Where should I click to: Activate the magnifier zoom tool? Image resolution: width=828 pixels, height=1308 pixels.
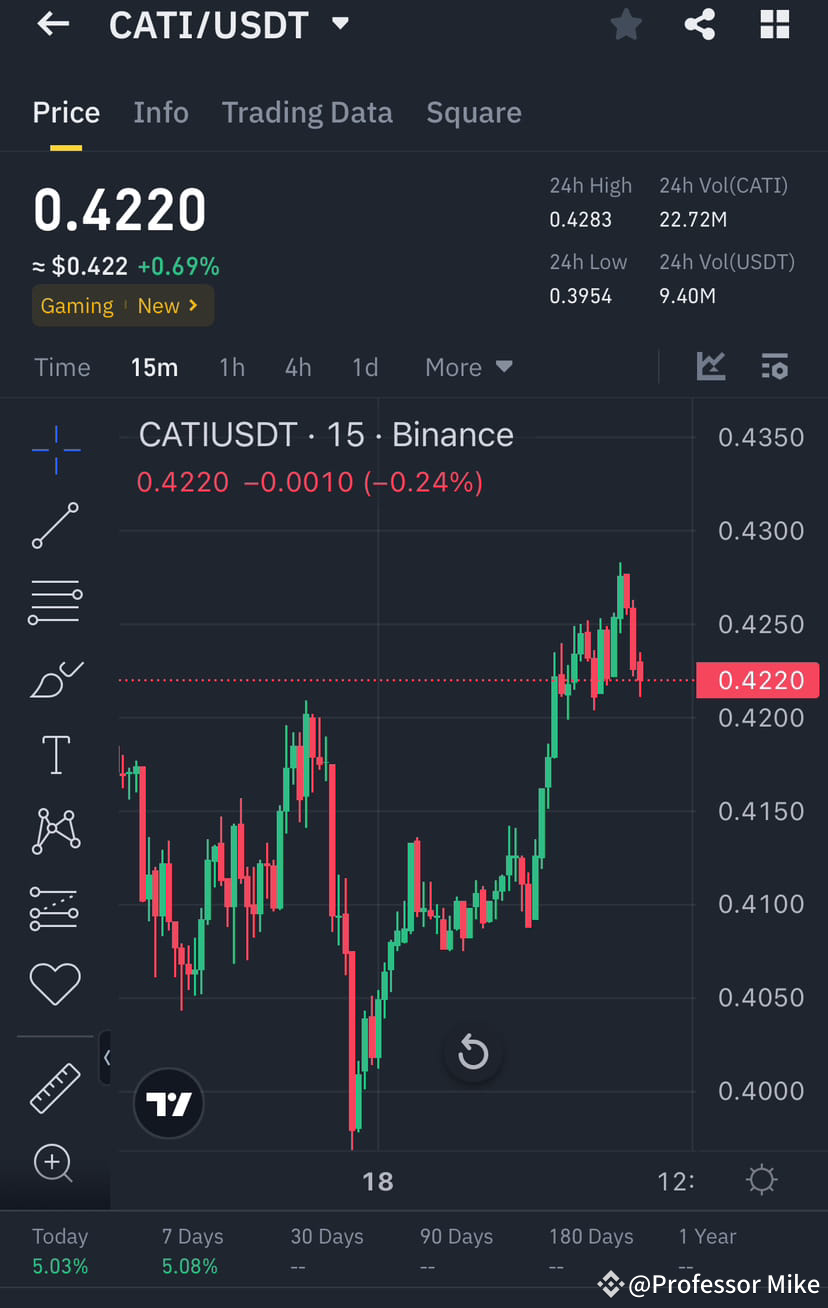click(x=54, y=1163)
